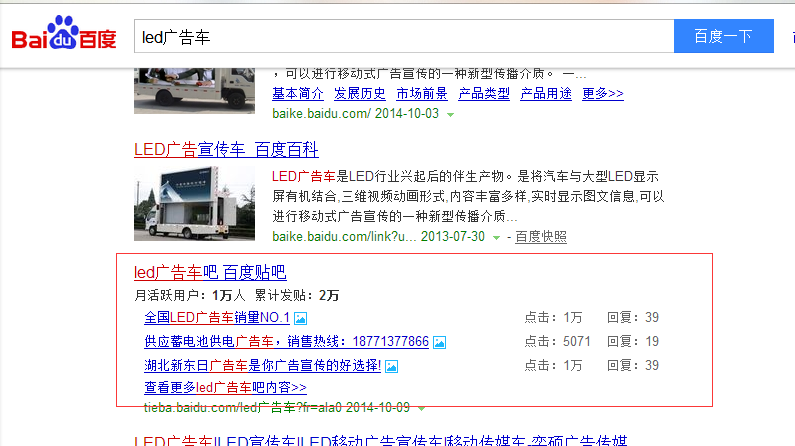Expand arrow next to baike.baidu.com 2013-07-30

coord(496,238)
